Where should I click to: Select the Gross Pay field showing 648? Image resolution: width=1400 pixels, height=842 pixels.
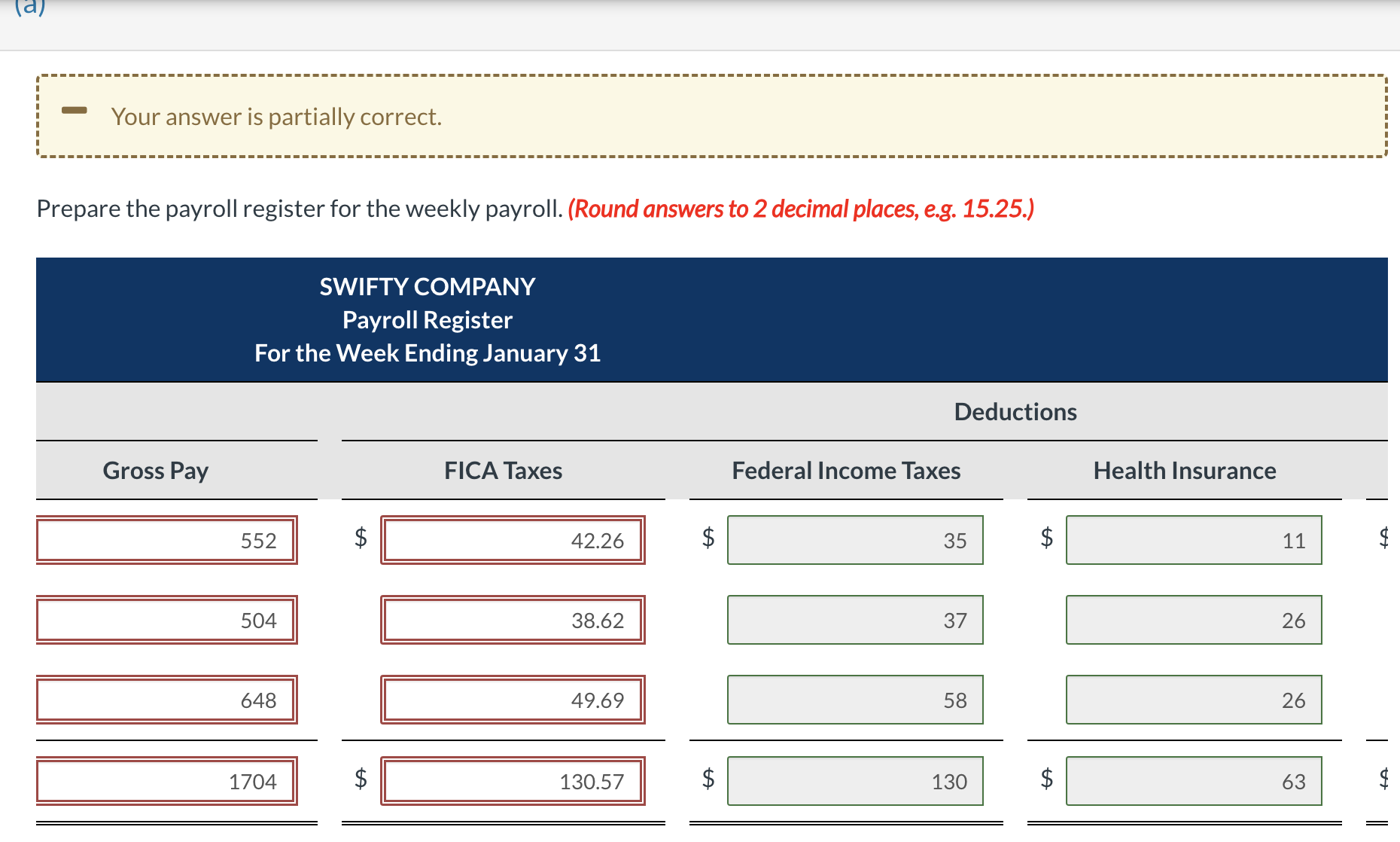pos(166,700)
